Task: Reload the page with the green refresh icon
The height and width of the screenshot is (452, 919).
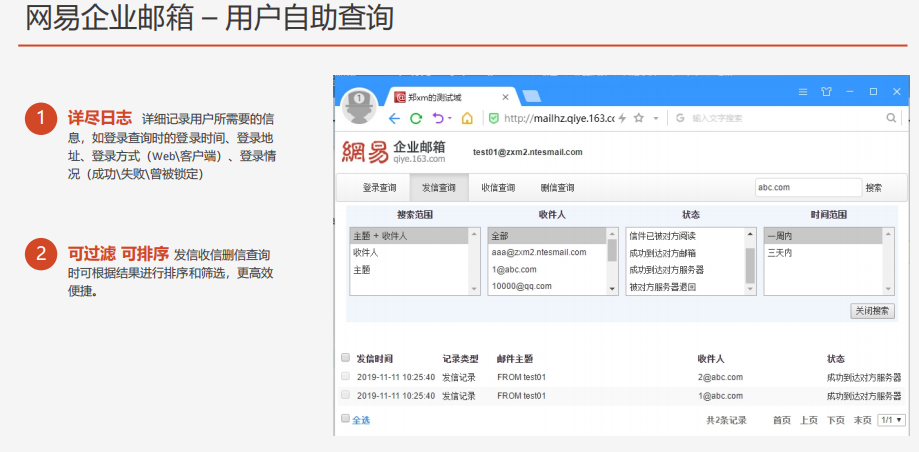Action: (416, 118)
